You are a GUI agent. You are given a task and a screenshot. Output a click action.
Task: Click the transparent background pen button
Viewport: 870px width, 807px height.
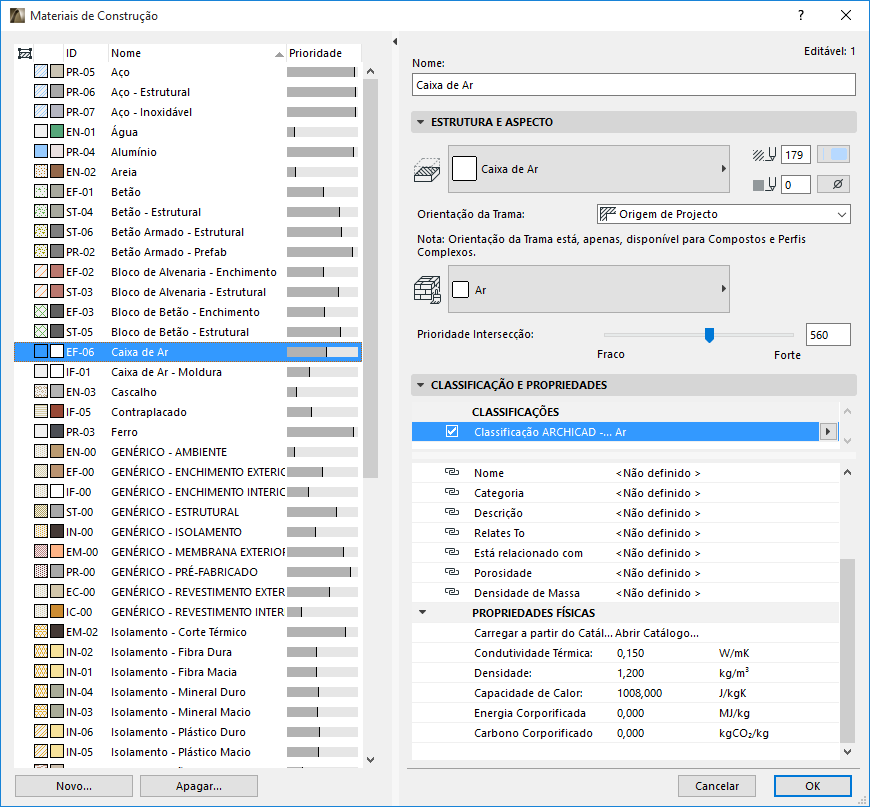(x=833, y=184)
